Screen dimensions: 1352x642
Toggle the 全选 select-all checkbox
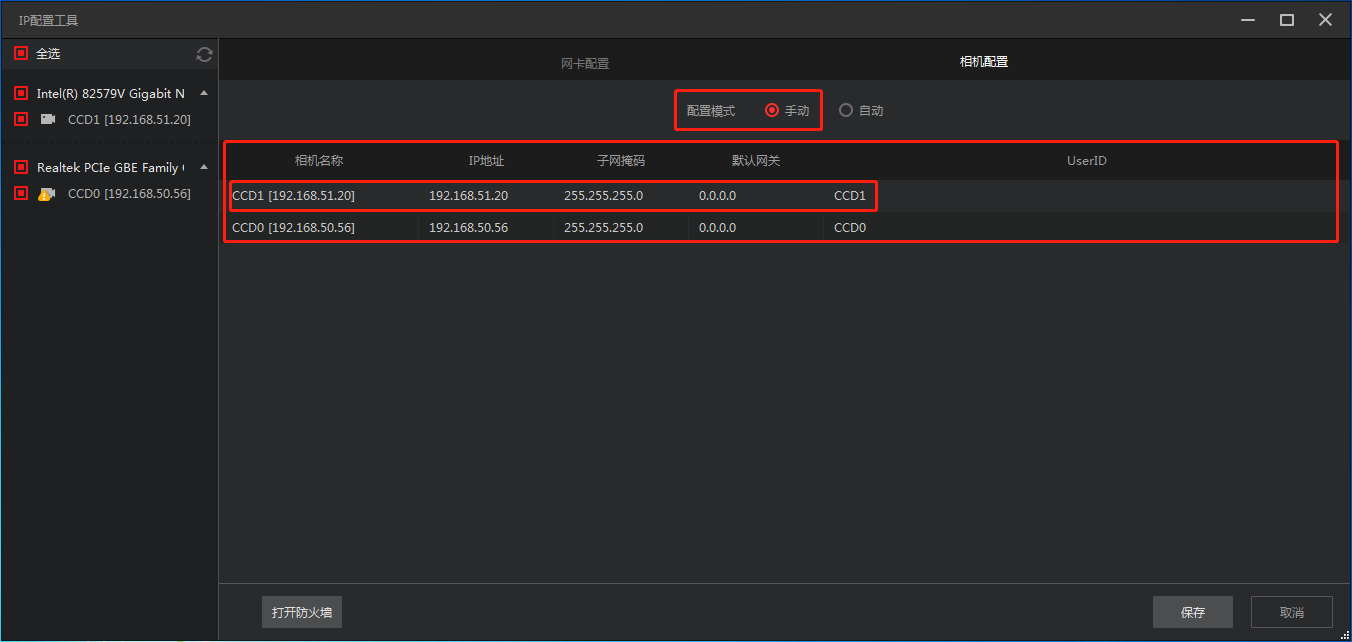coord(21,54)
